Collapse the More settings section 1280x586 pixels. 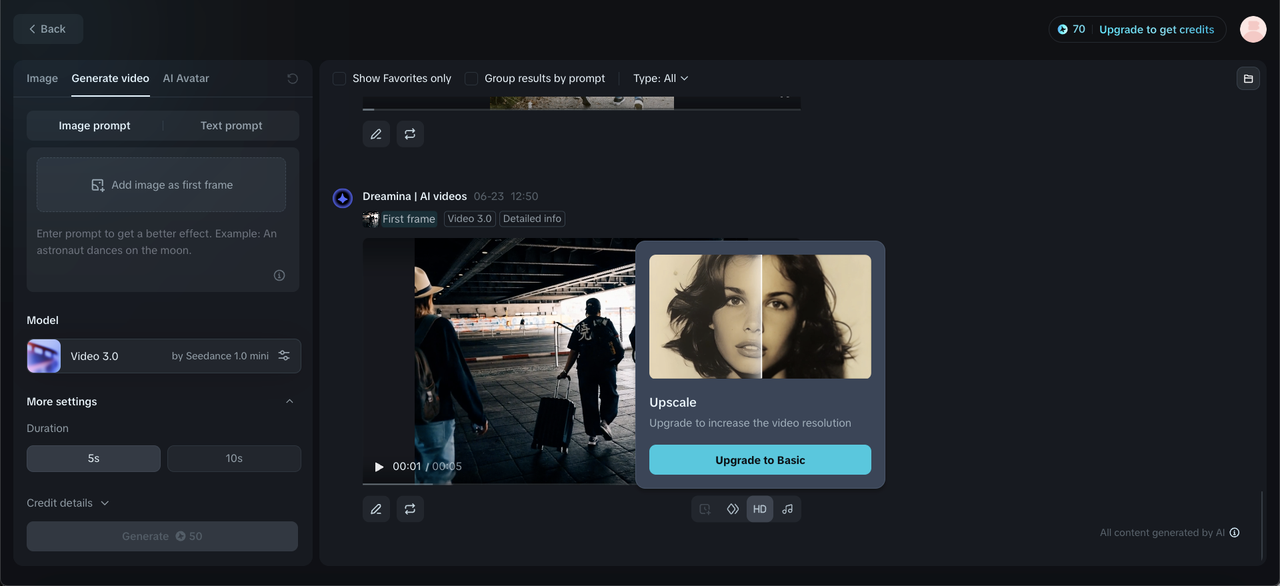(290, 402)
